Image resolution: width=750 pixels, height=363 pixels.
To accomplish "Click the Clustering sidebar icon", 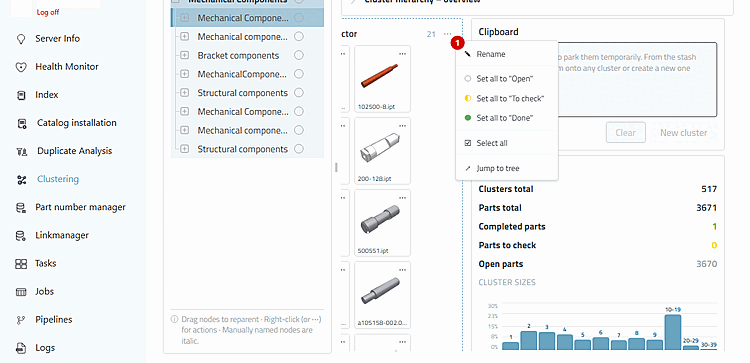I will [21, 180].
